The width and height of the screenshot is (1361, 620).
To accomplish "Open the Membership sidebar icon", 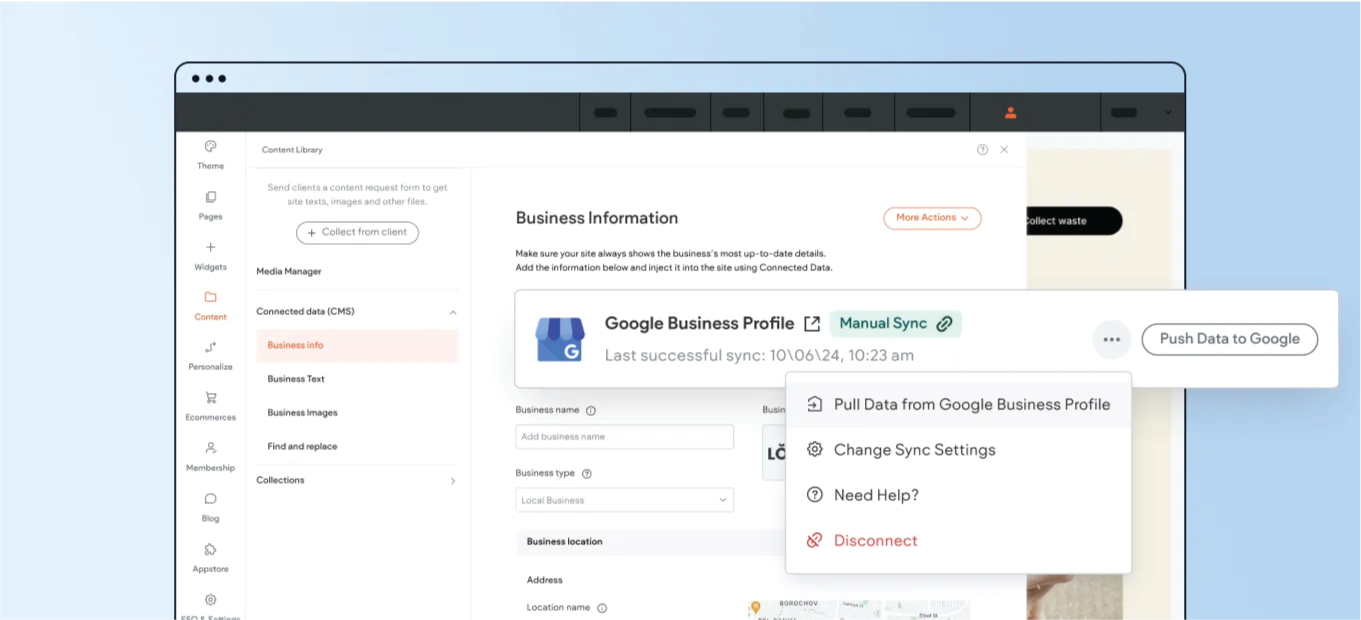I will pyautogui.click(x=210, y=448).
